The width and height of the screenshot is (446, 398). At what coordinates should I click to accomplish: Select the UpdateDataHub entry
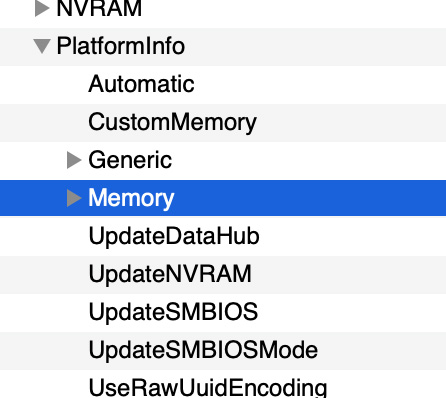[x=174, y=236]
